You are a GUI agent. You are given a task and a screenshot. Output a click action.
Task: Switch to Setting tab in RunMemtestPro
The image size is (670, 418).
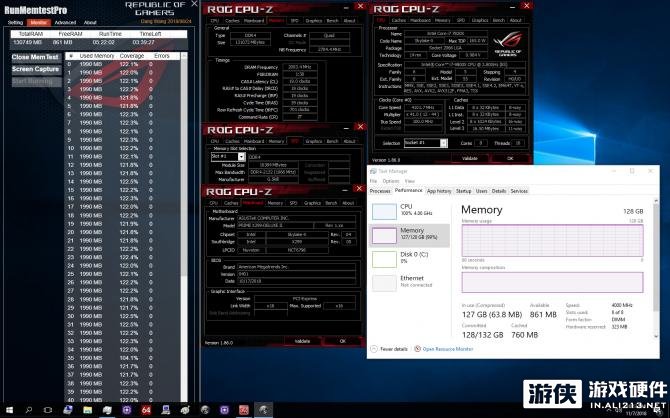[x=15, y=22]
